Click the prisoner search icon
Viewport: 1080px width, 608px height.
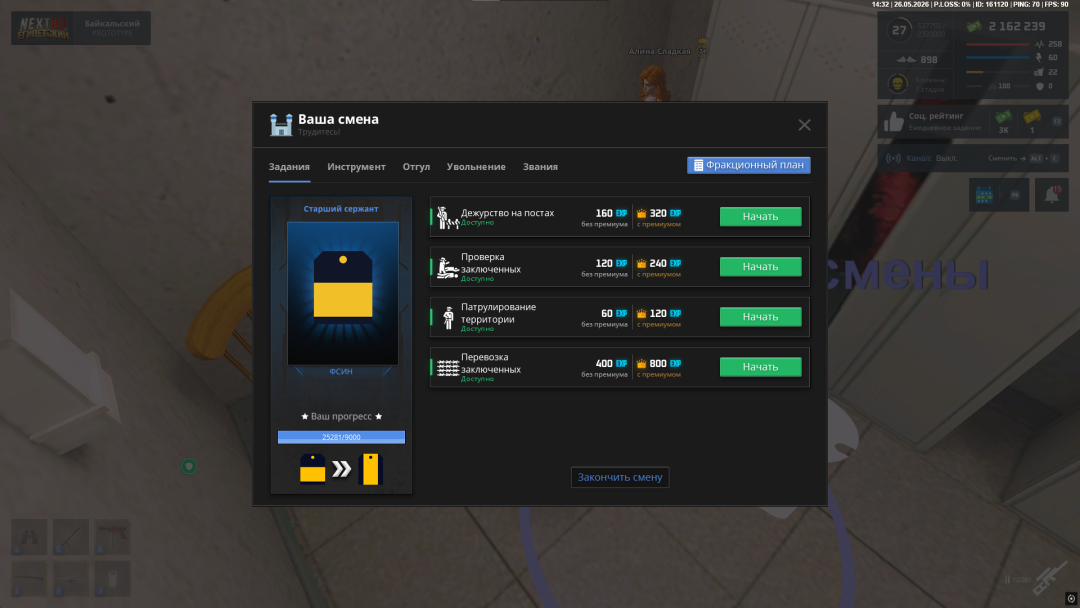point(448,267)
